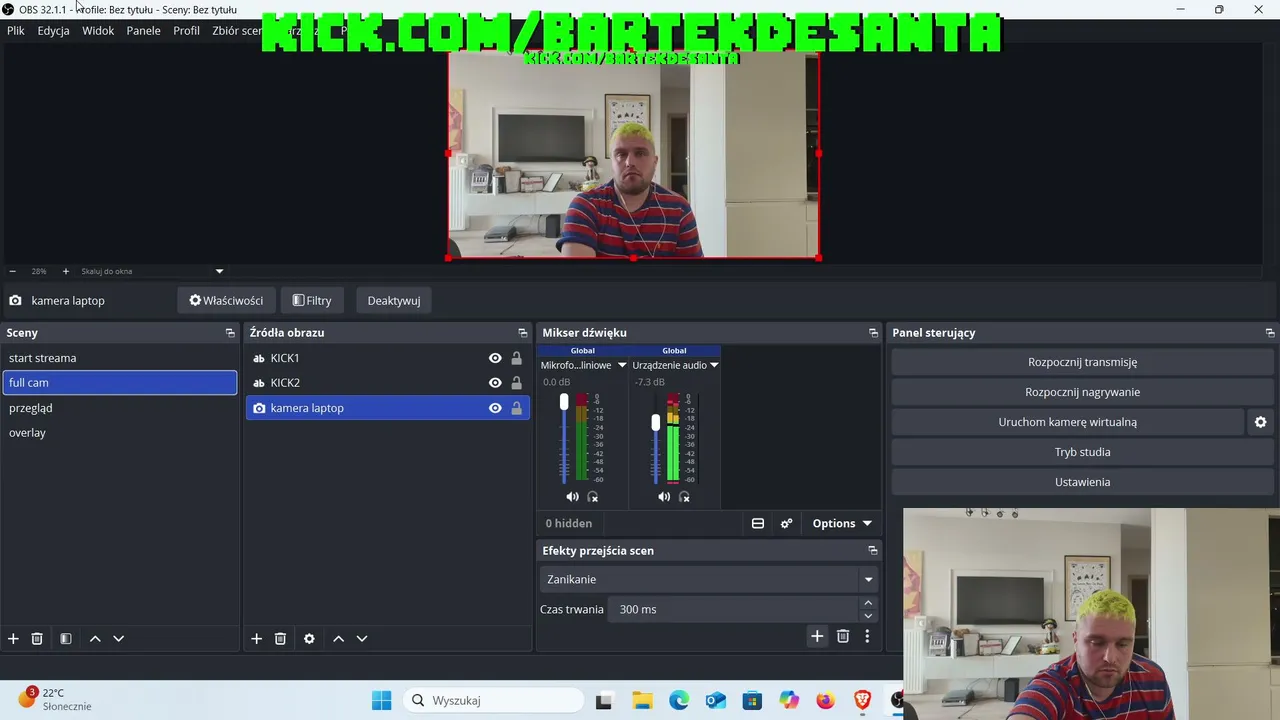
Task: Float the Źródła obrazu dock panel
Action: pyautogui.click(x=522, y=333)
